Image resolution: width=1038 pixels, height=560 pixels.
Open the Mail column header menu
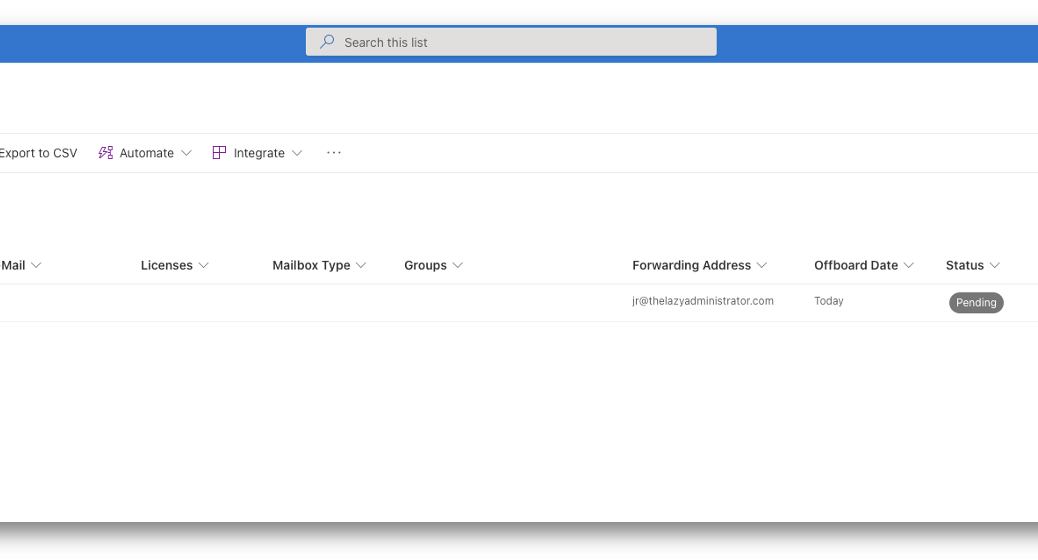pos(21,265)
